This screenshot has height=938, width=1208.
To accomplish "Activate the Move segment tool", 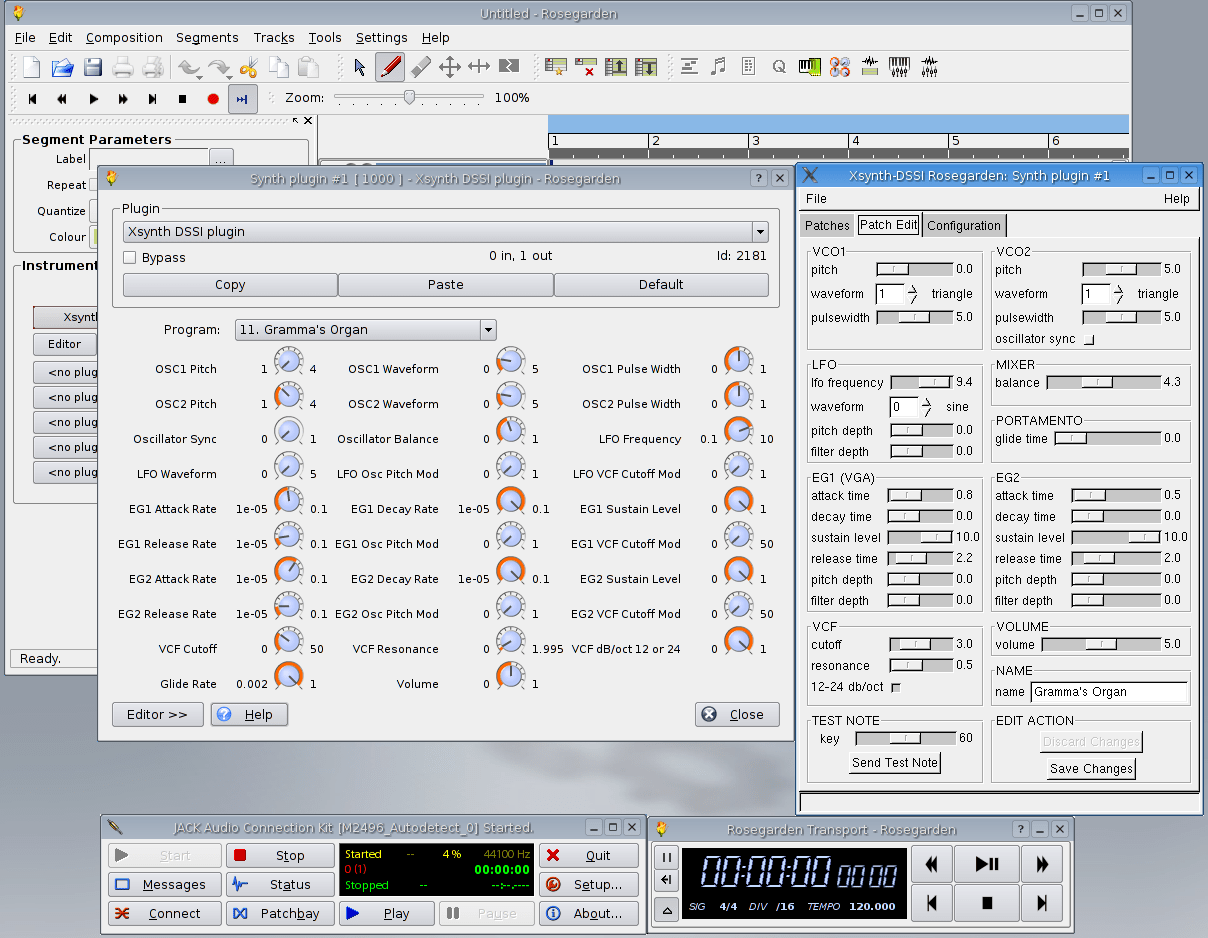I will click(450, 66).
